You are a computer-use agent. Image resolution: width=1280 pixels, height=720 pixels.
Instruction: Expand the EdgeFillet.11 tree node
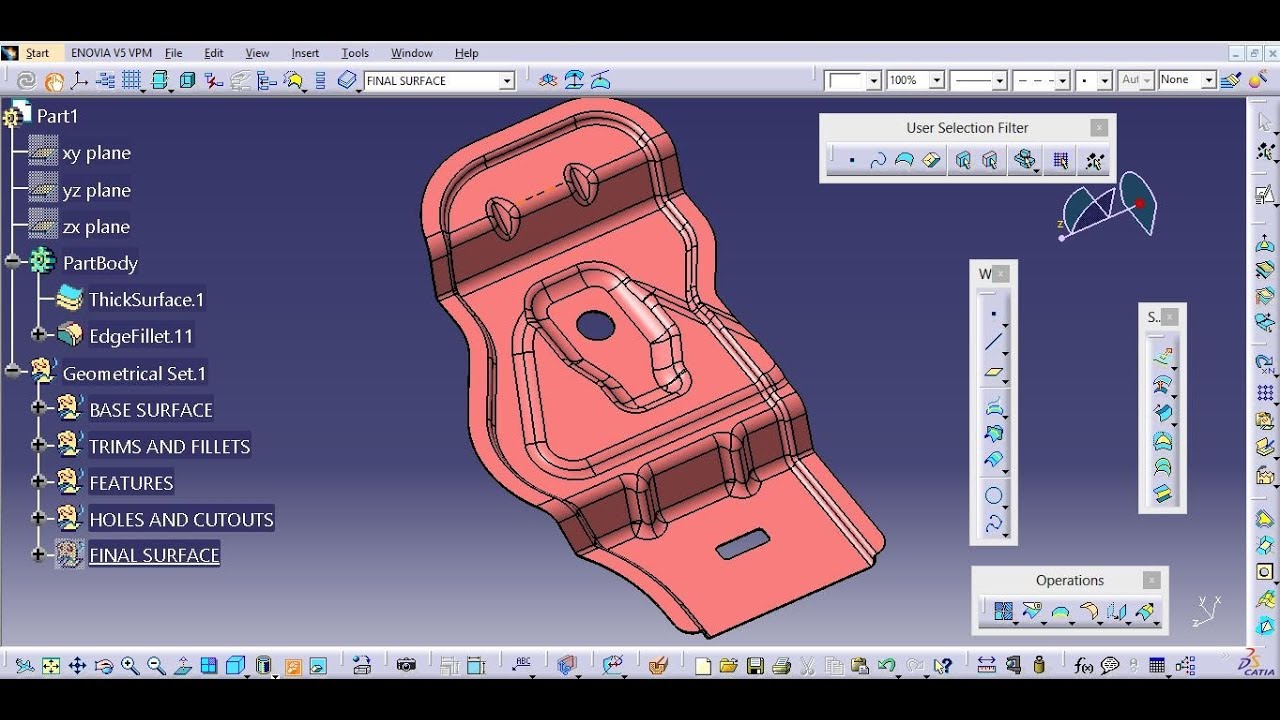[x=39, y=335]
